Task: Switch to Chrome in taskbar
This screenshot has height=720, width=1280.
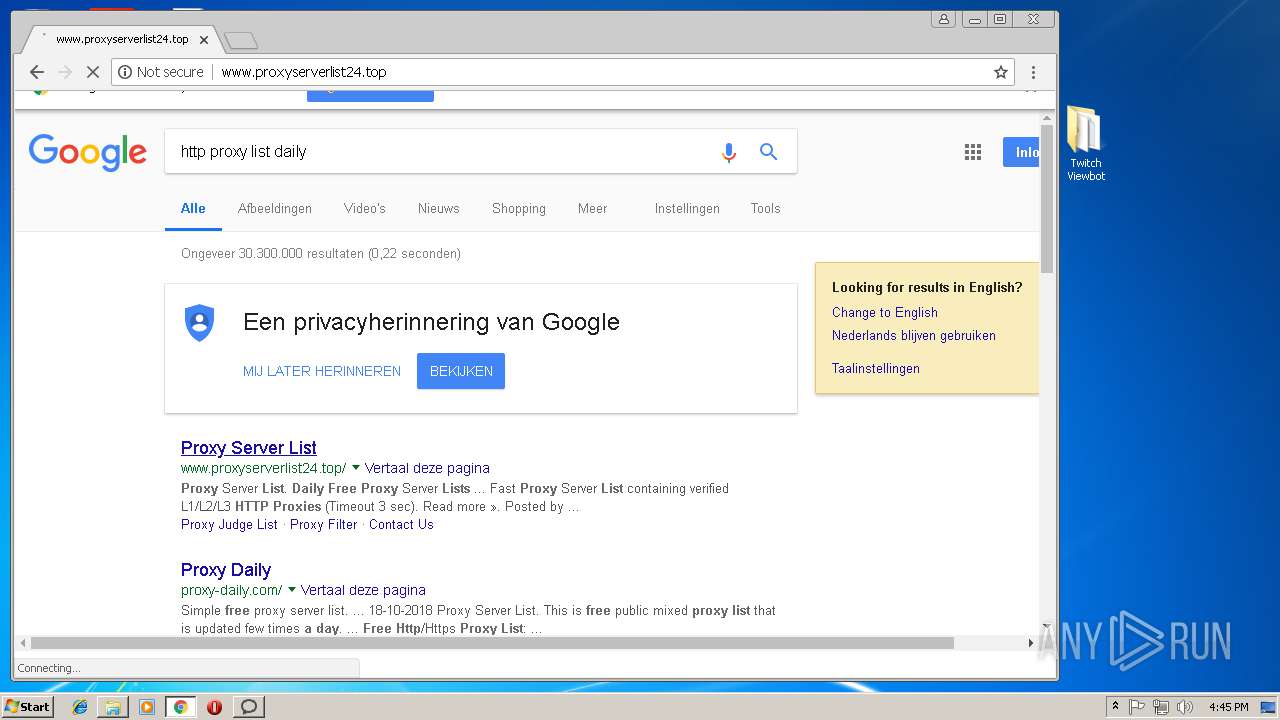Action: click(x=180, y=706)
